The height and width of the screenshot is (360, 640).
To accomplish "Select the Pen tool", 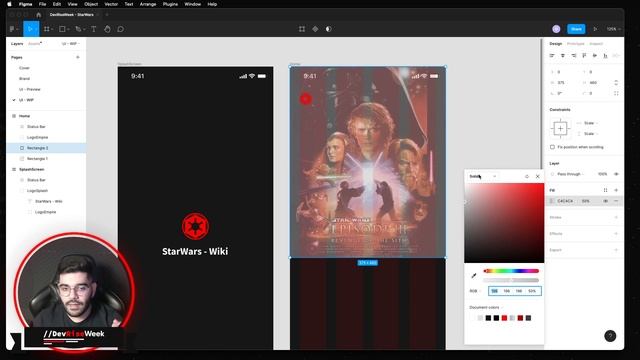I will coord(78,29).
